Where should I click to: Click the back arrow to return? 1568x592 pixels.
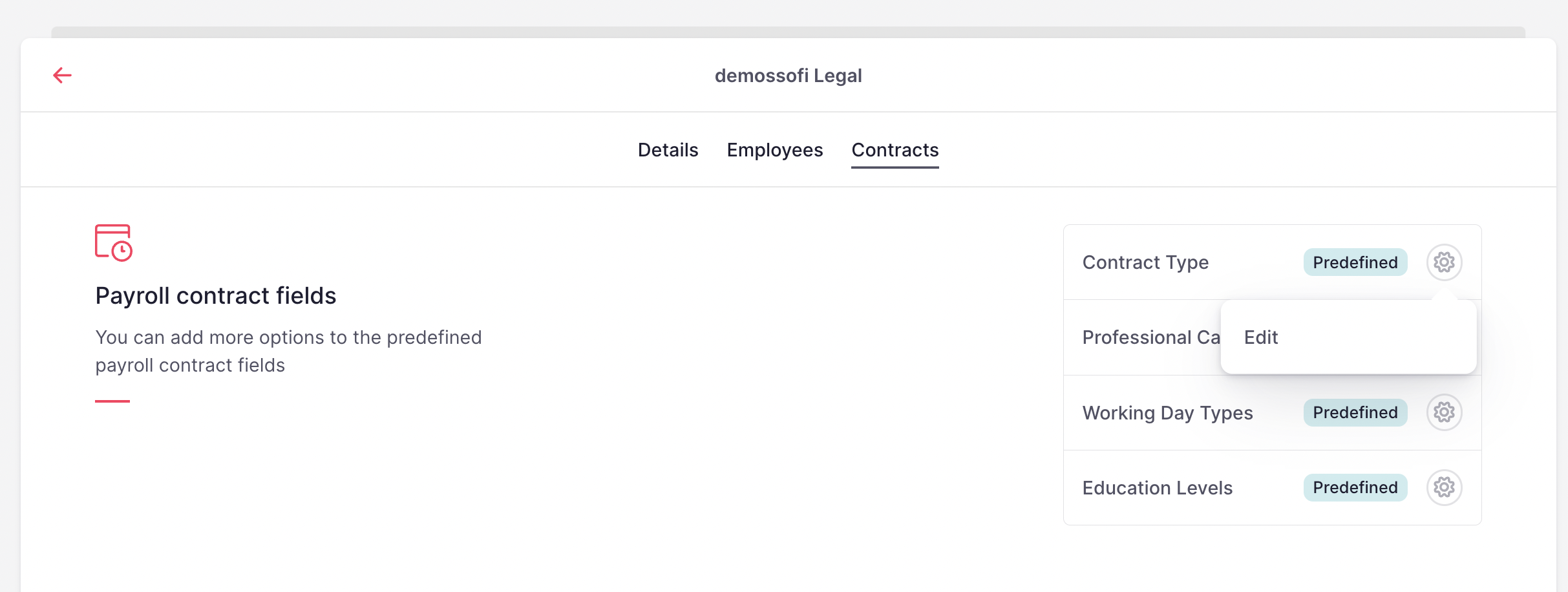[x=62, y=75]
